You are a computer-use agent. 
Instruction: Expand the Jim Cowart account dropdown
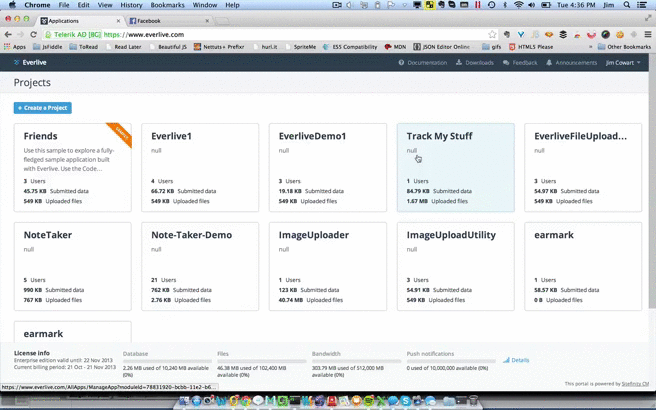coord(623,62)
